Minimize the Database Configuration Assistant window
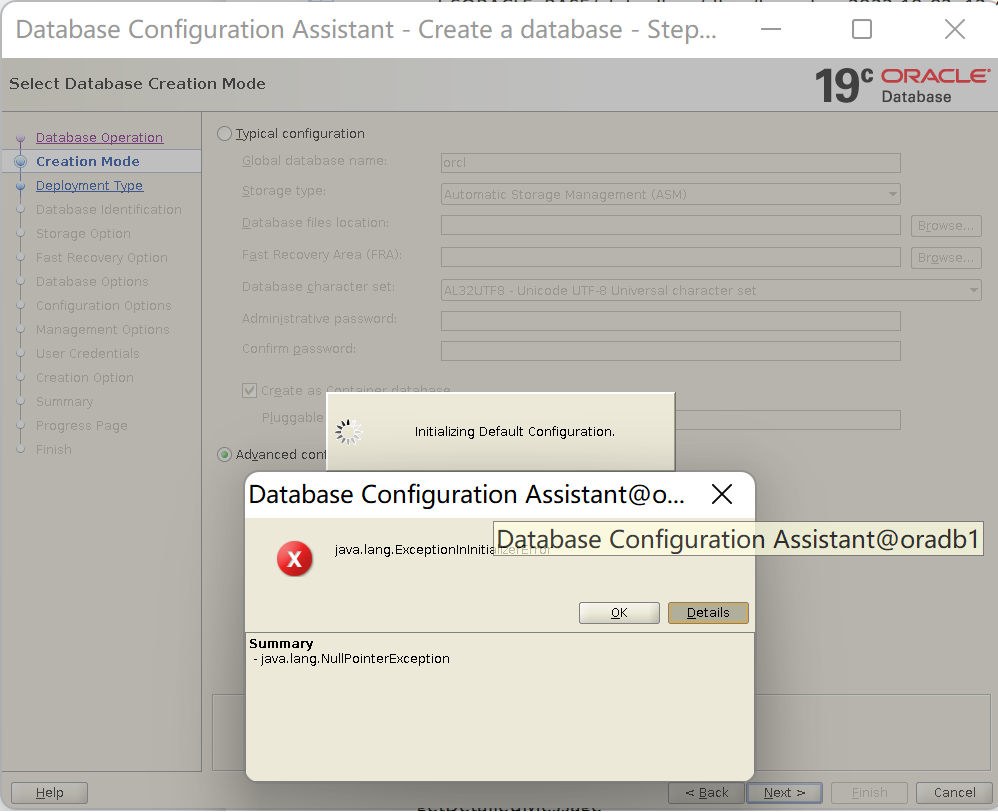This screenshot has height=812, width=998. 771,29
